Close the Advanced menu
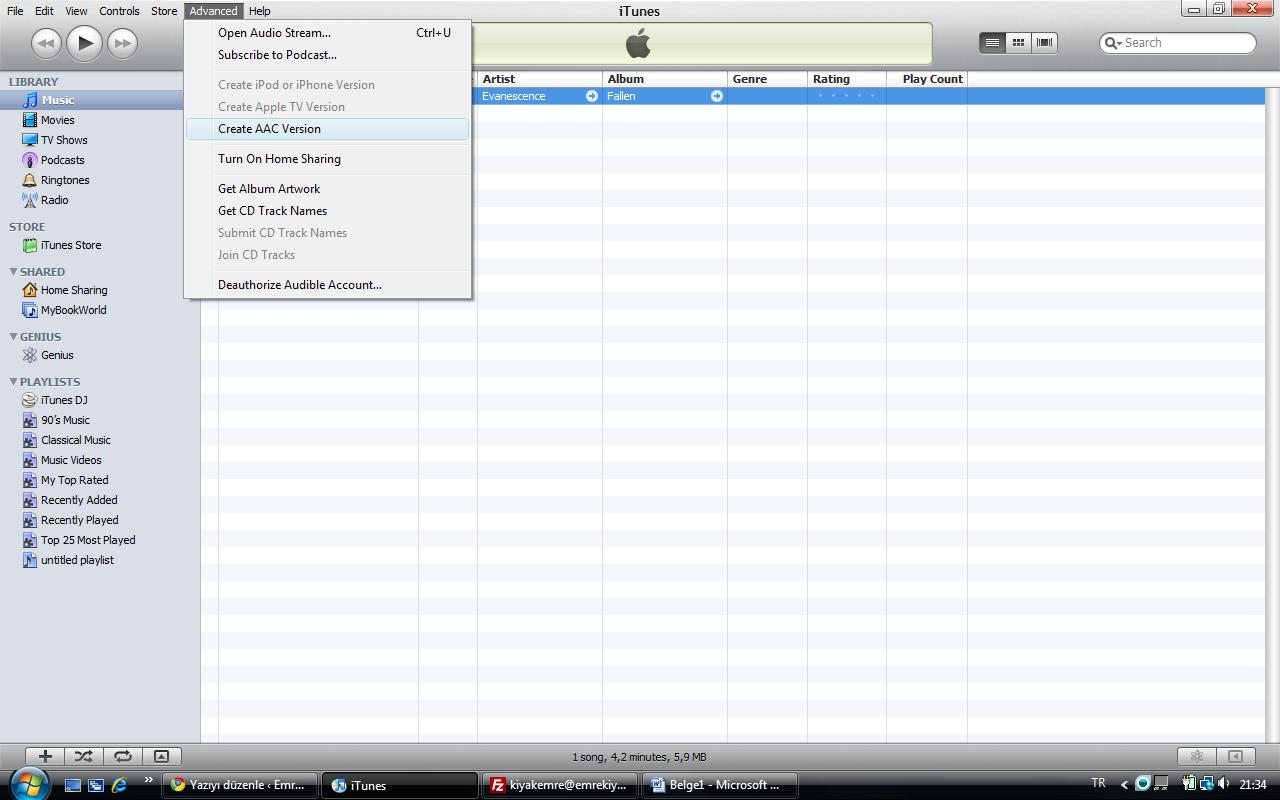Viewport: 1280px width, 800px height. 213,11
